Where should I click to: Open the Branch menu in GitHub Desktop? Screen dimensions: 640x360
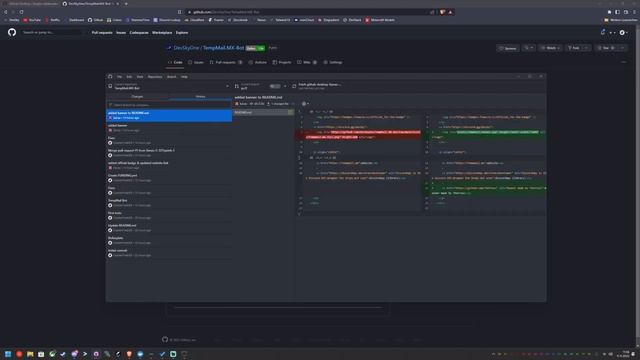171,77
